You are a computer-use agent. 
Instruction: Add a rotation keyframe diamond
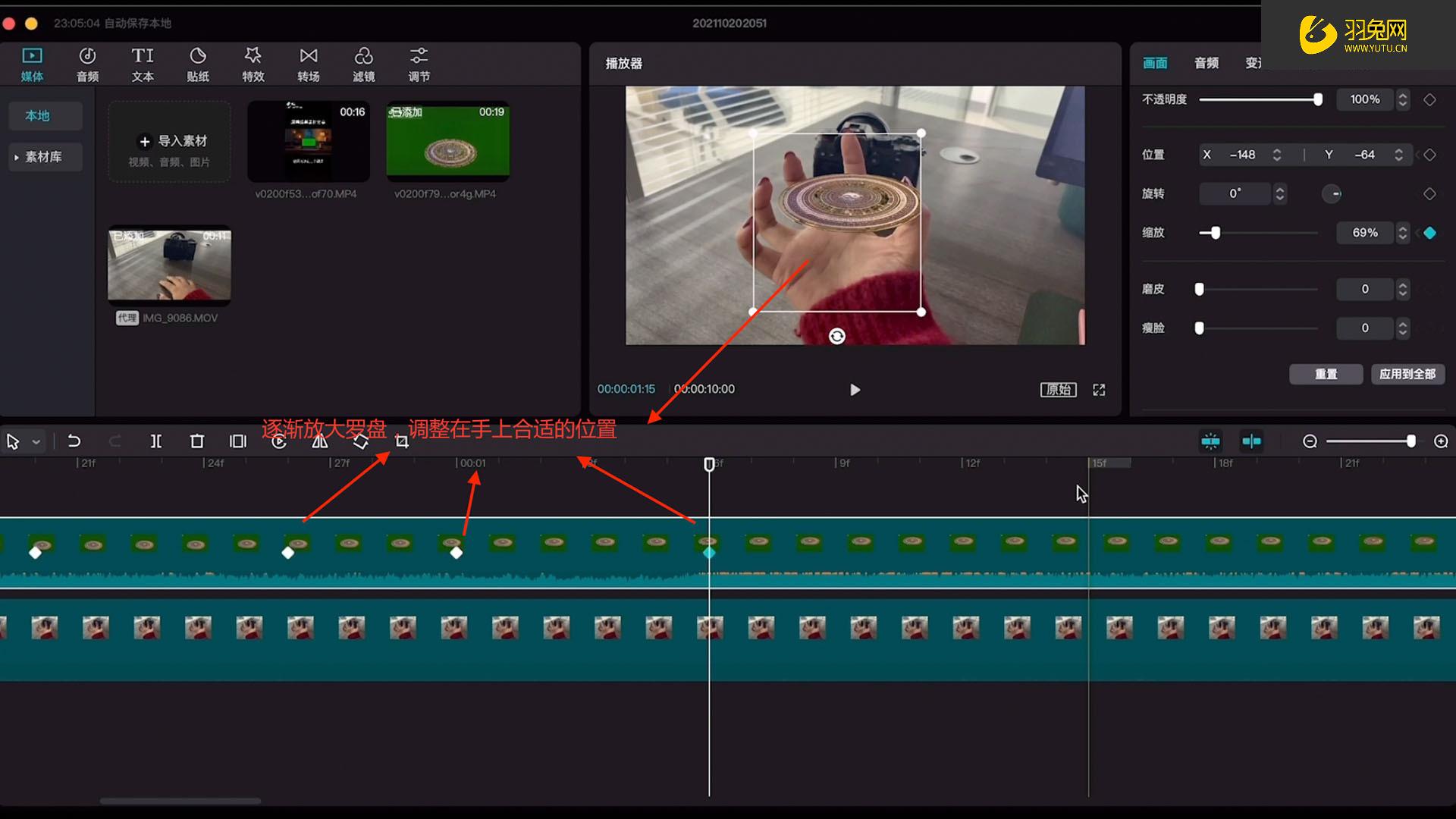[1429, 193]
